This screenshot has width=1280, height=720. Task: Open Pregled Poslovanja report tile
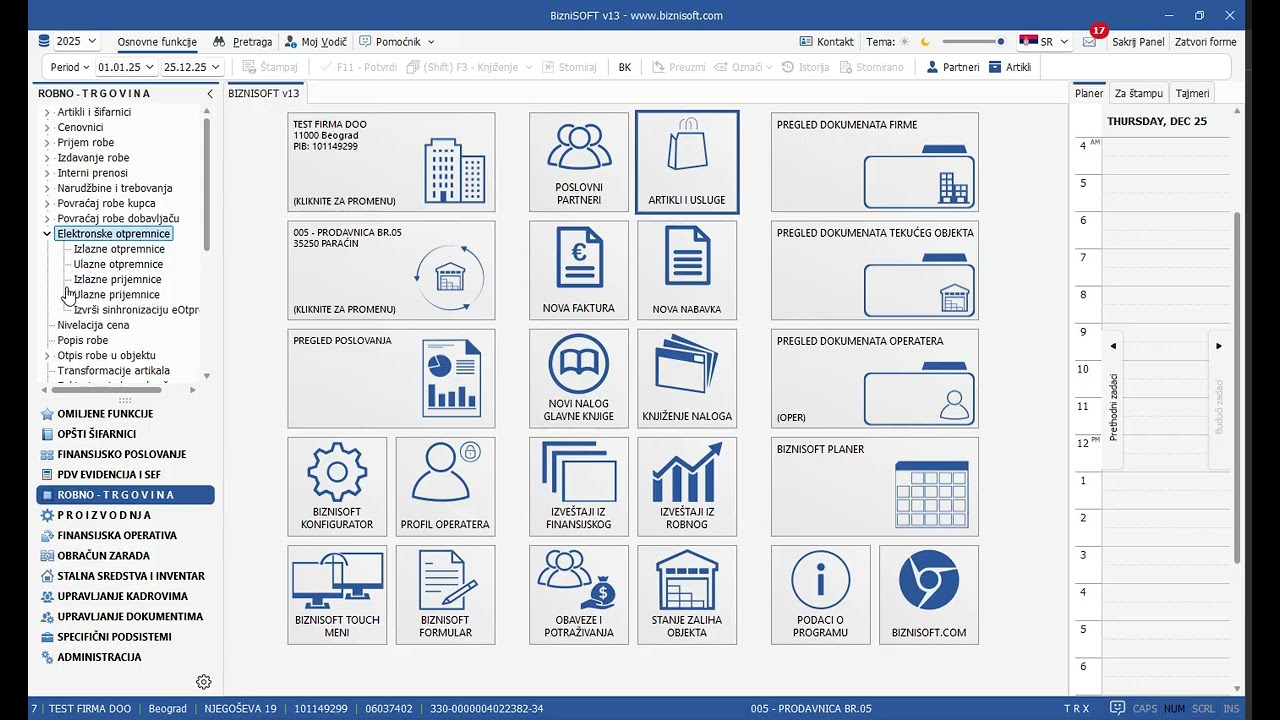[x=391, y=378]
